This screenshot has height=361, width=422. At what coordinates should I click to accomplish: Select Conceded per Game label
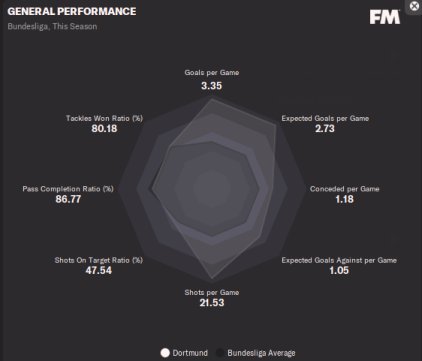pyautogui.click(x=344, y=189)
